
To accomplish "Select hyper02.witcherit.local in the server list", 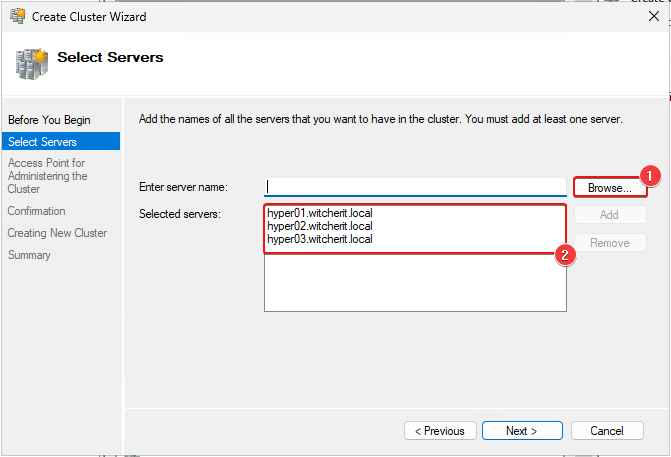I will [x=320, y=226].
